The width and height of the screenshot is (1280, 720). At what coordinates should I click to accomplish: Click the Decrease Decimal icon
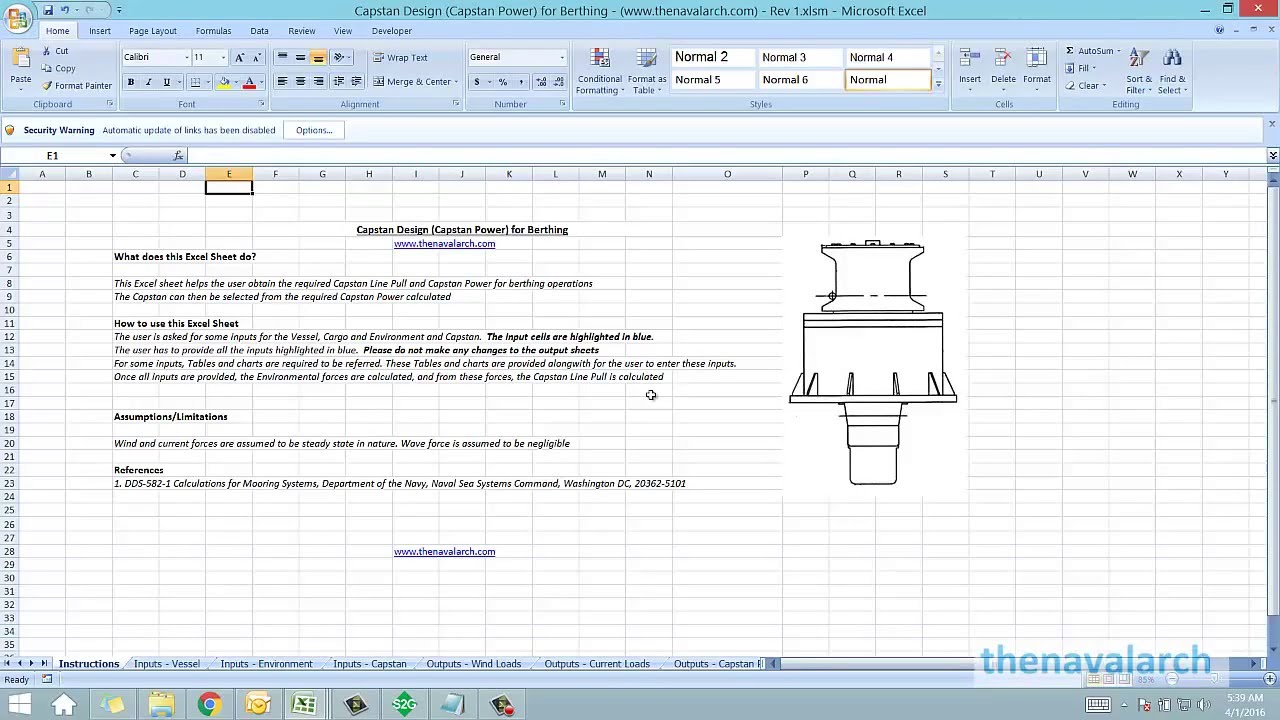click(557, 82)
